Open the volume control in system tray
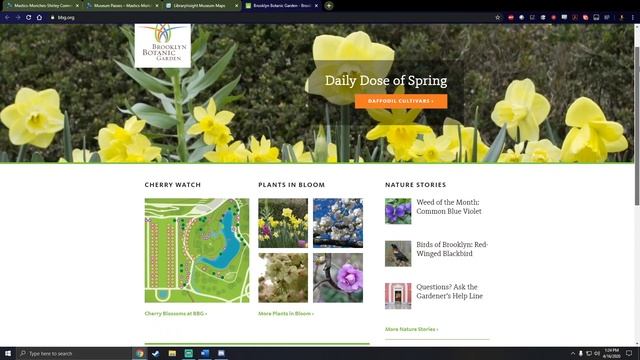 pyautogui.click(x=597, y=353)
